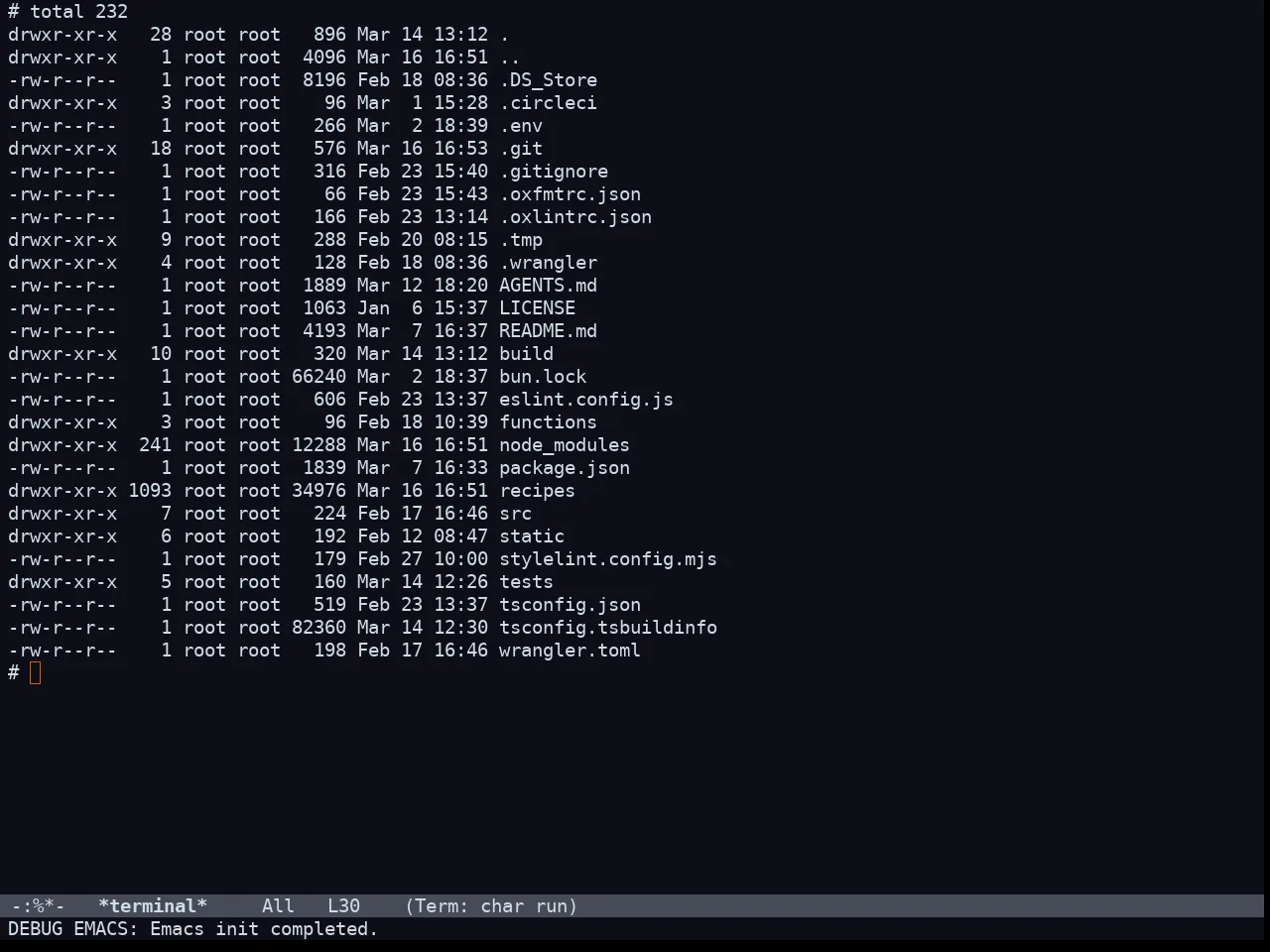Click the tsconfig.json file name
This screenshot has width=1270, height=952.
pos(570,605)
